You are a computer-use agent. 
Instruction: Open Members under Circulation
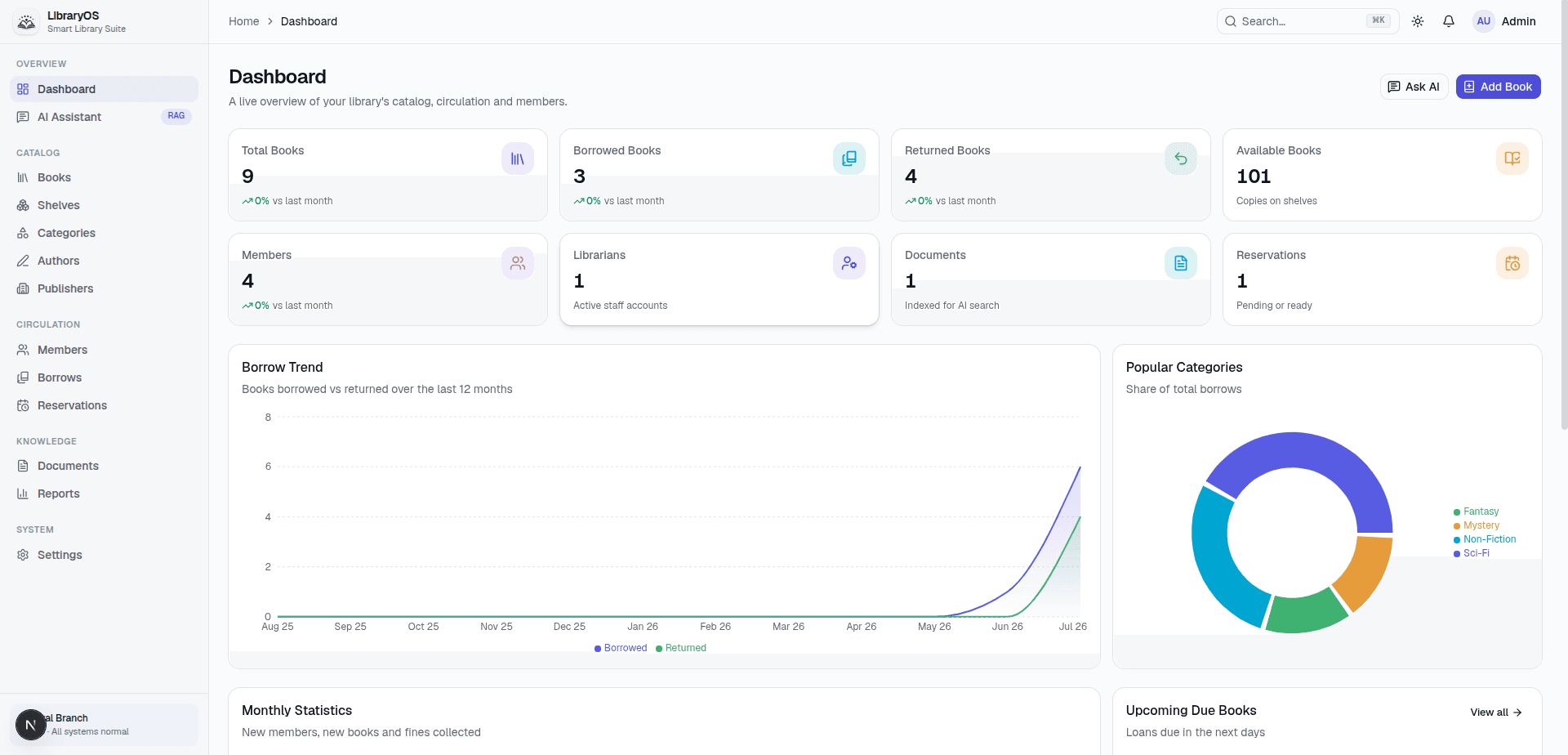coord(105,350)
